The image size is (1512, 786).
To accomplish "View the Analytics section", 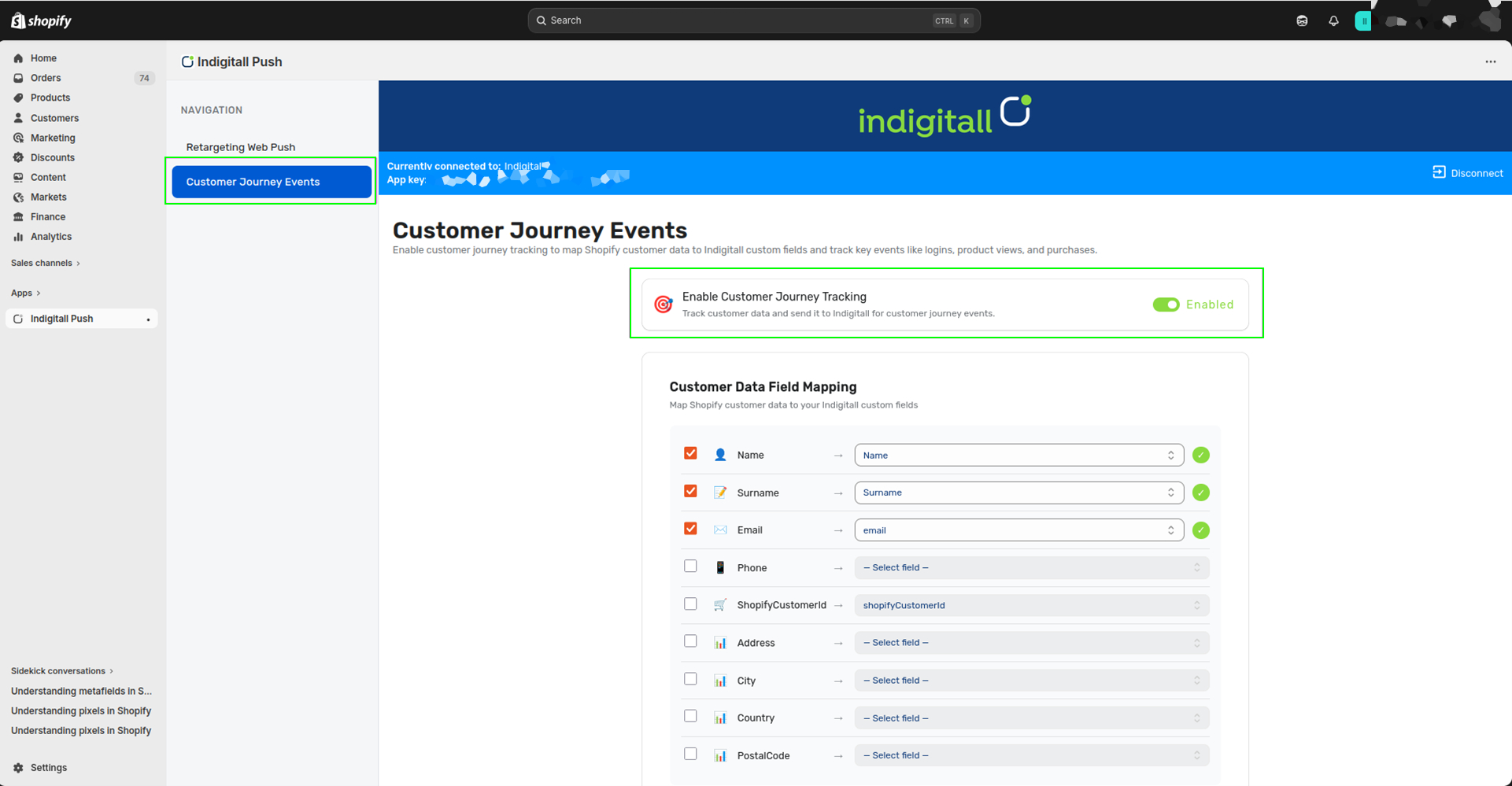I will (x=50, y=236).
